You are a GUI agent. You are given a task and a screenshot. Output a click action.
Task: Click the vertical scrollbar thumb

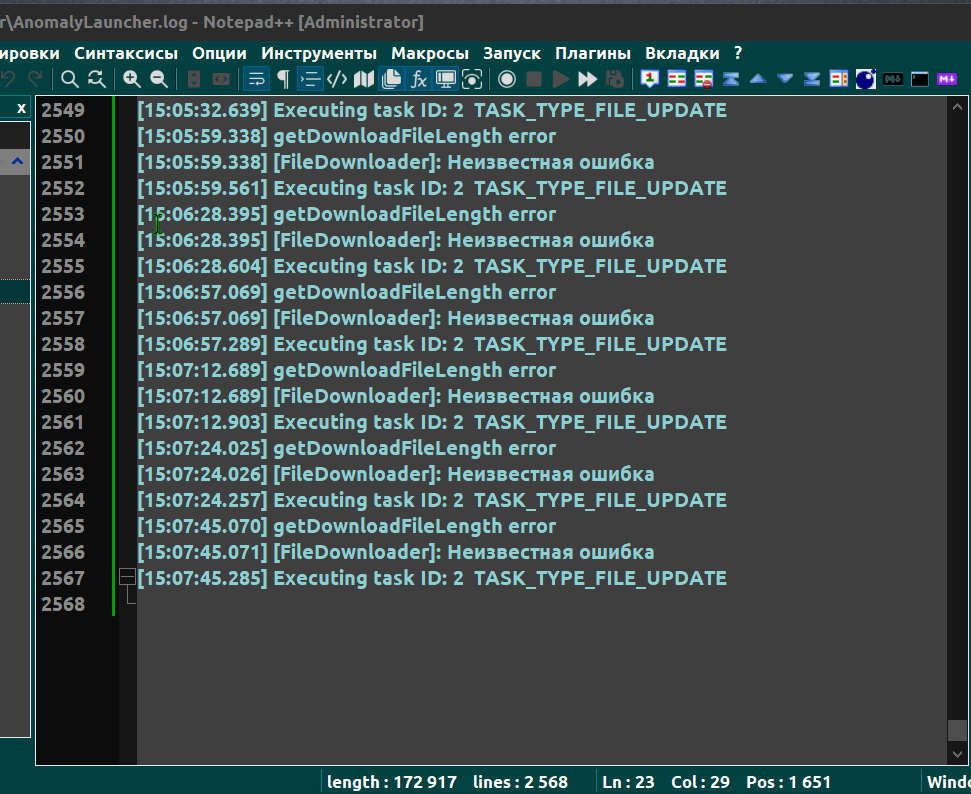957,730
